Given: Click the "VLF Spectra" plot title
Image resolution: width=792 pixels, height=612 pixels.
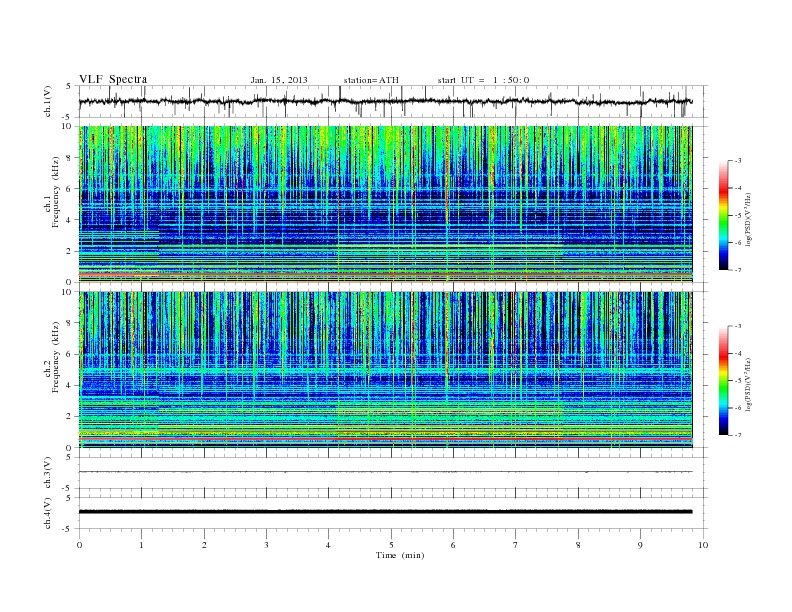Looking at the screenshot, I should (x=113, y=79).
